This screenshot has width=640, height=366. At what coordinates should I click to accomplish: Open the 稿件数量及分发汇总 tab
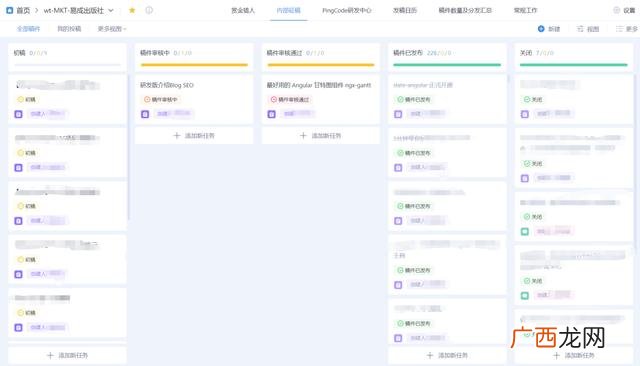point(465,10)
